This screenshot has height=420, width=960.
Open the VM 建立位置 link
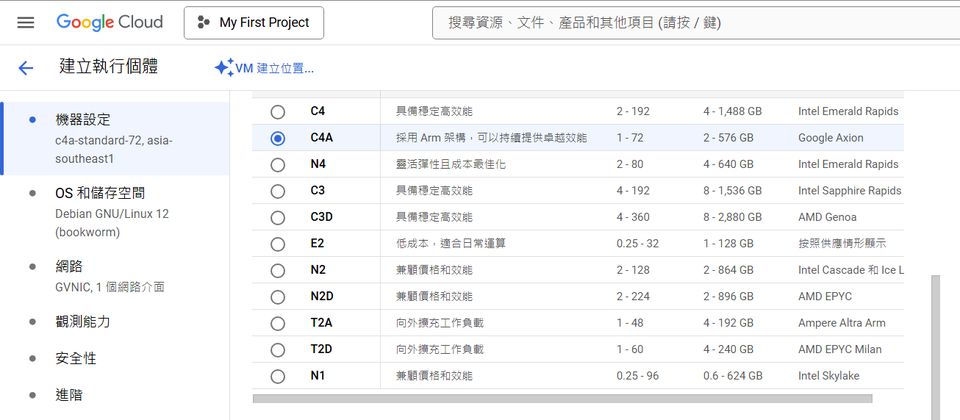(x=274, y=68)
